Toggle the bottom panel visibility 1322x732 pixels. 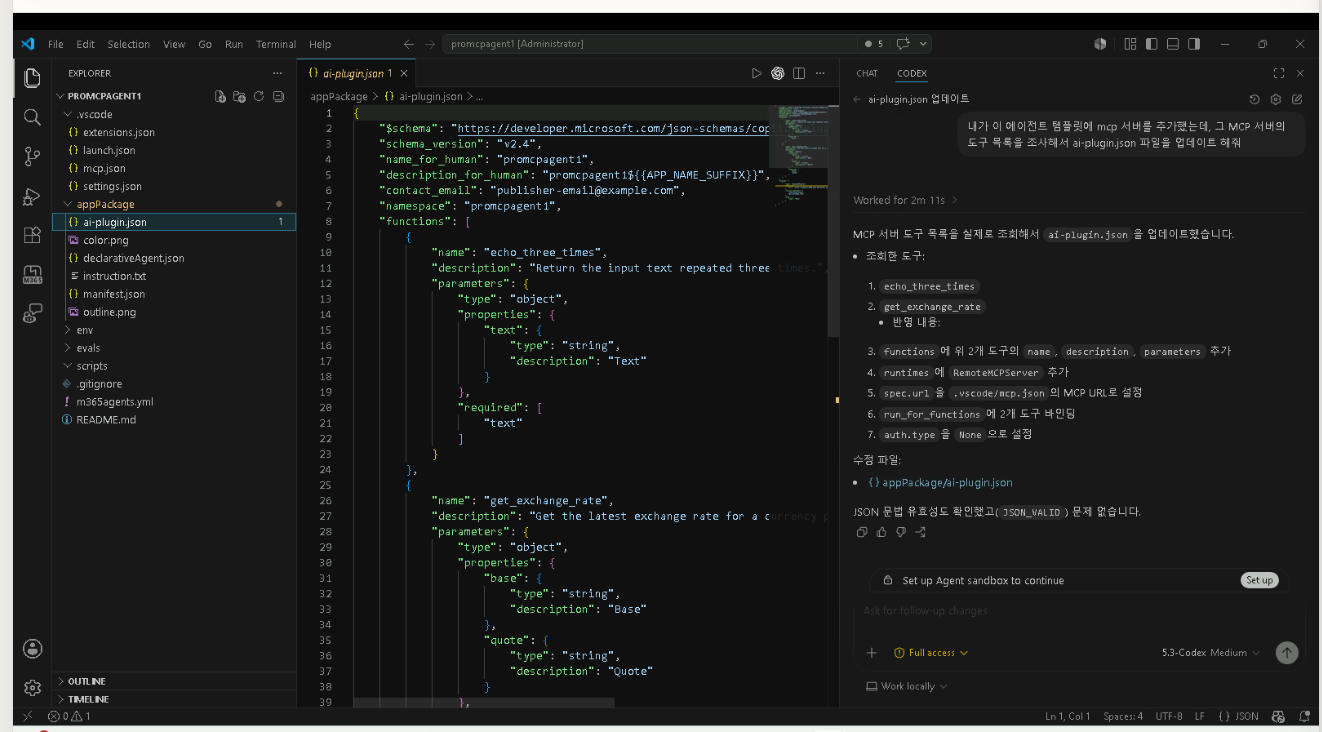[x=1173, y=44]
